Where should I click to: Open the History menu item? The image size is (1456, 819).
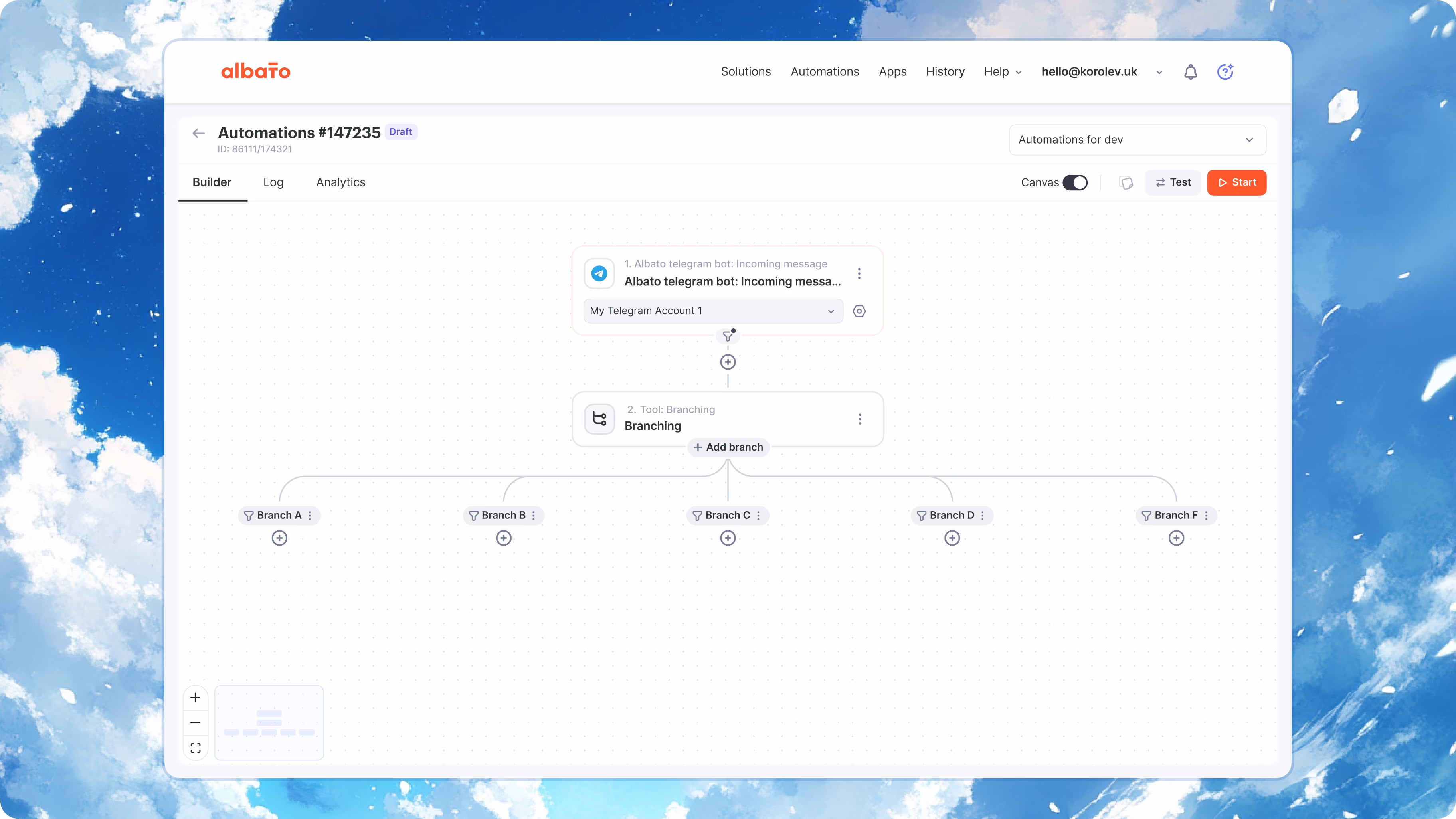945,72
